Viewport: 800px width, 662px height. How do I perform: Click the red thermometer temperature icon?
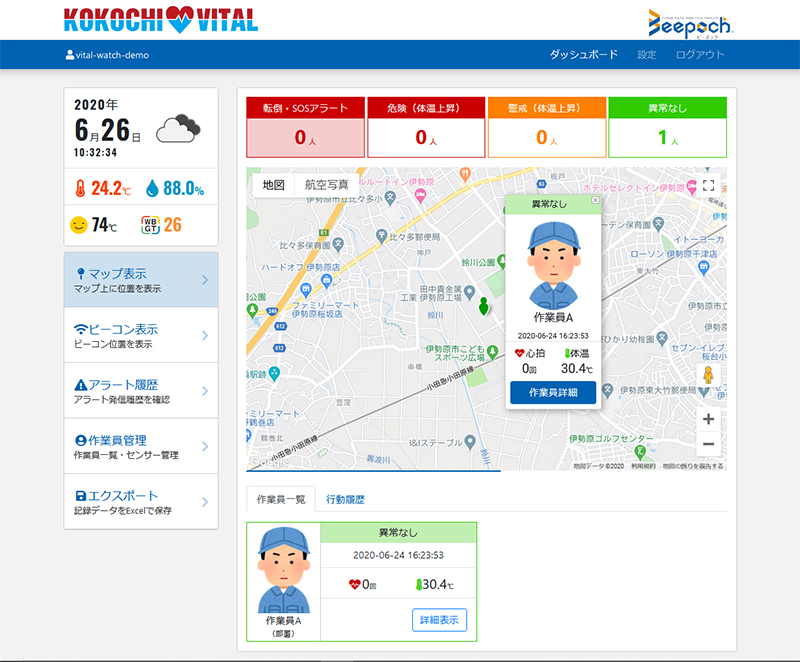(80, 188)
